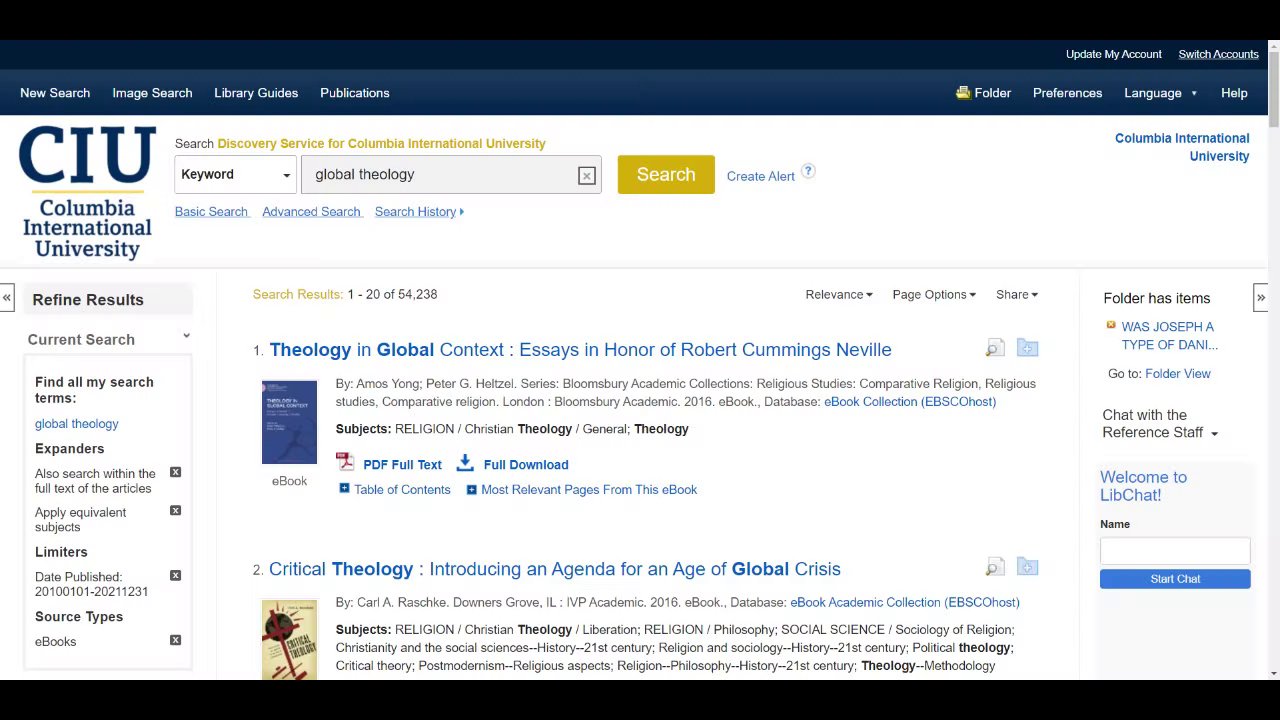Remove the Apply equivalent subjects expander
Image resolution: width=1280 pixels, height=720 pixels.
point(175,511)
